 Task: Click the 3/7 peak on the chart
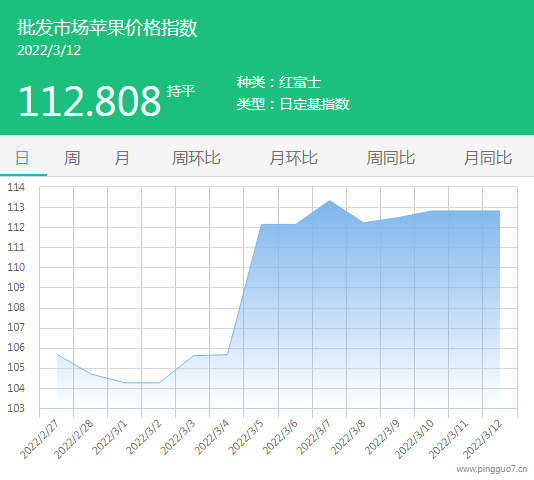pyautogui.click(x=329, y=201)
